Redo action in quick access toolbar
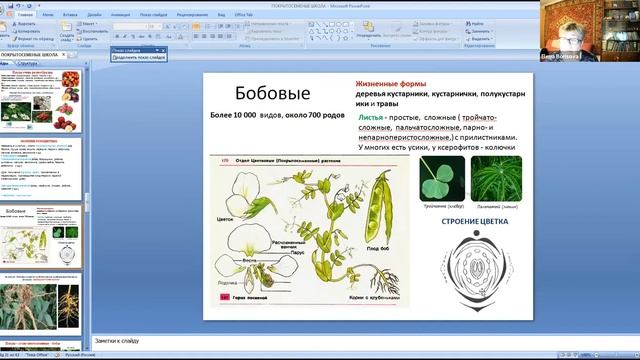Viewport: 640px width, 360px height. [x=29, y=6]
